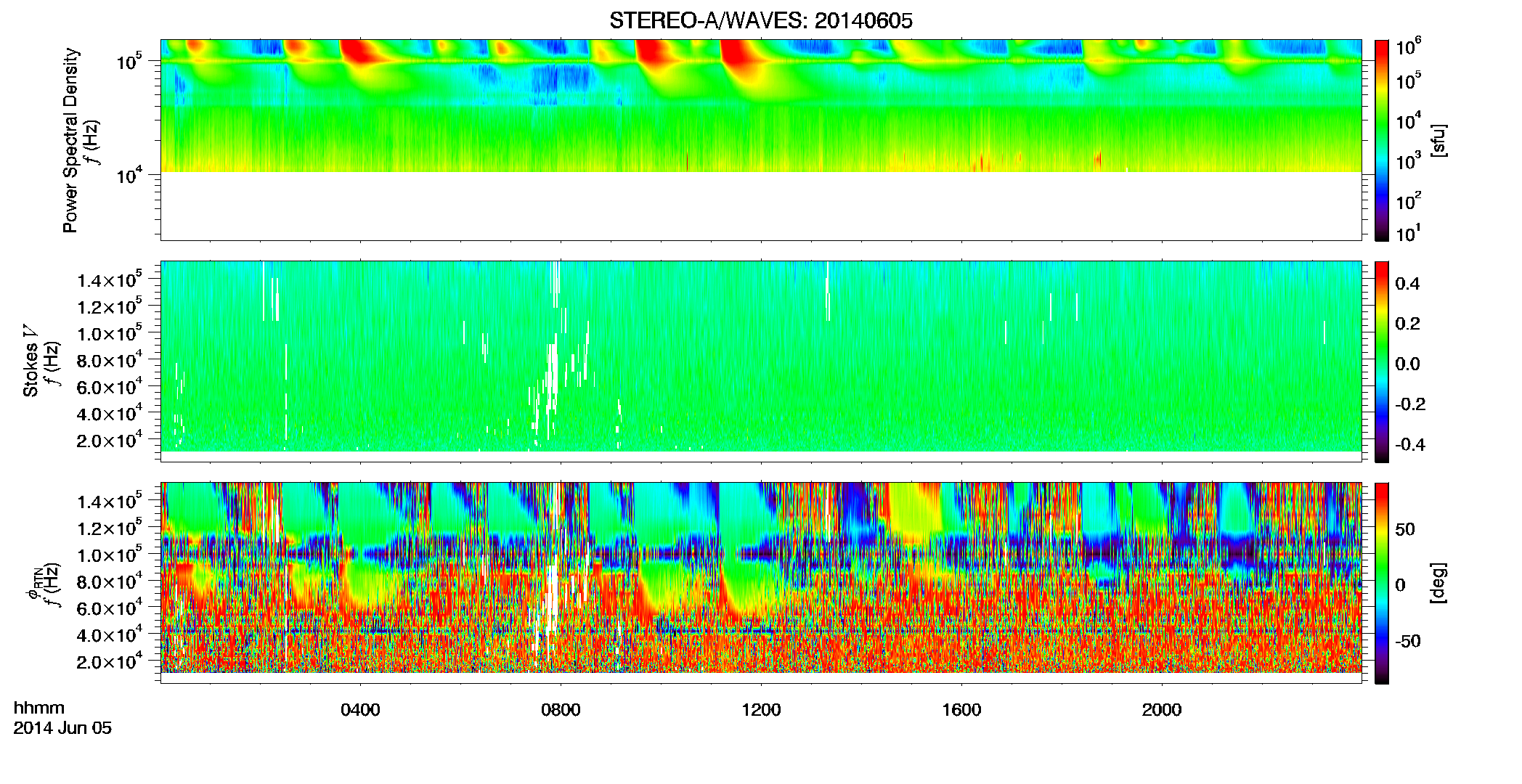Select 0.4 on the Stokes V color bar
This screenshot has width=1522, height=784.
(x=1407, y=284)
